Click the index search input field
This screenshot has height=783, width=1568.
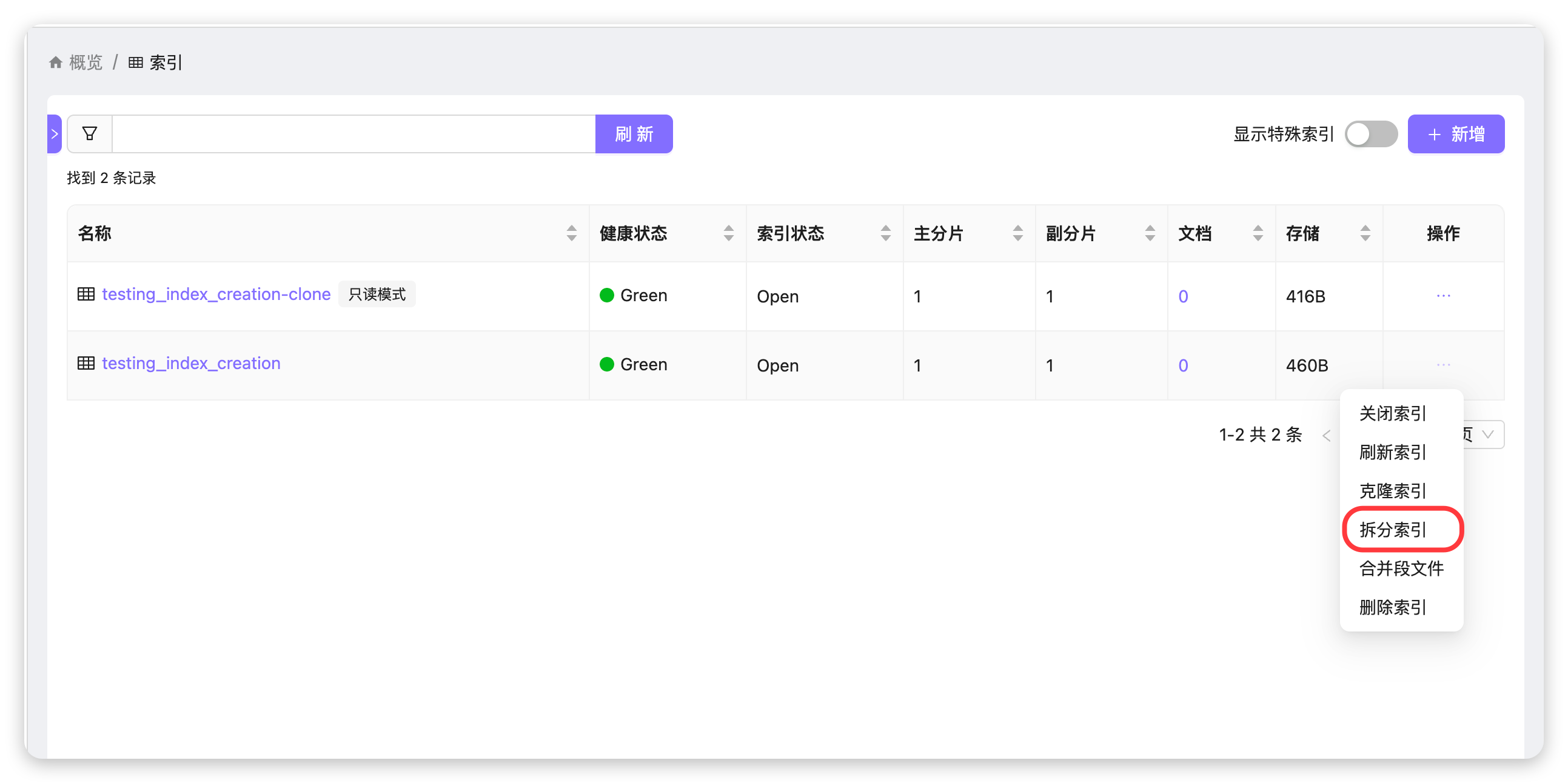tap(353, 134)
